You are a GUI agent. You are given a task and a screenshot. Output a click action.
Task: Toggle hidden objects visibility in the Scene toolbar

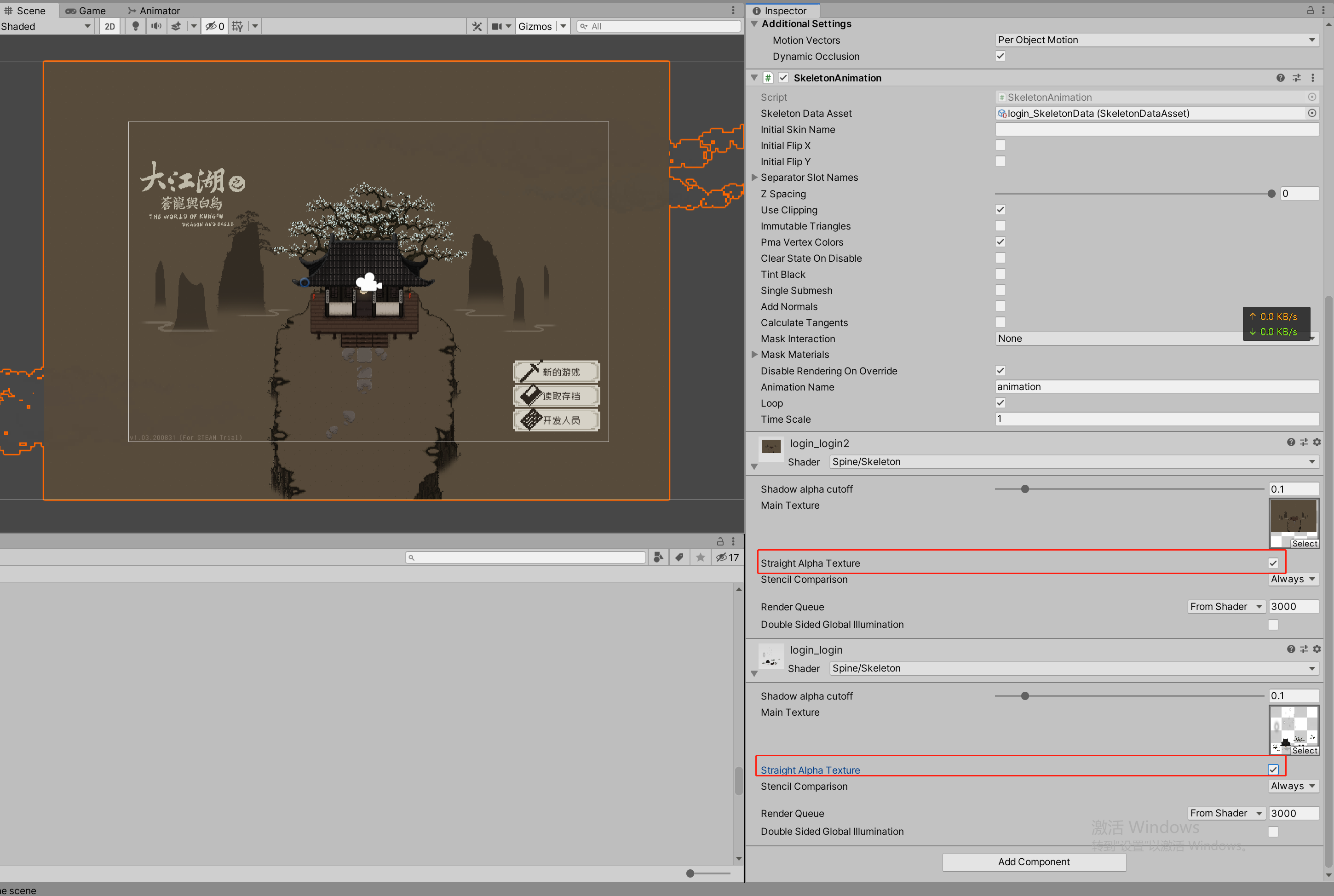coord(215,26)
